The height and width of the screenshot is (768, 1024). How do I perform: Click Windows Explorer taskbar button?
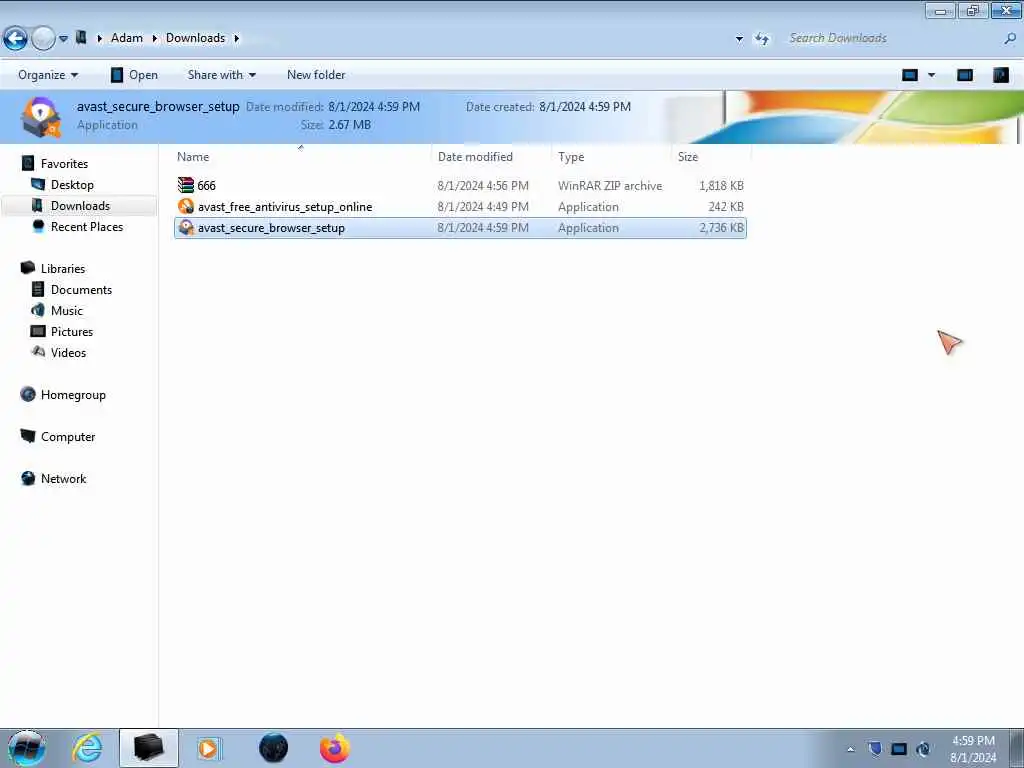coord(148,748)
